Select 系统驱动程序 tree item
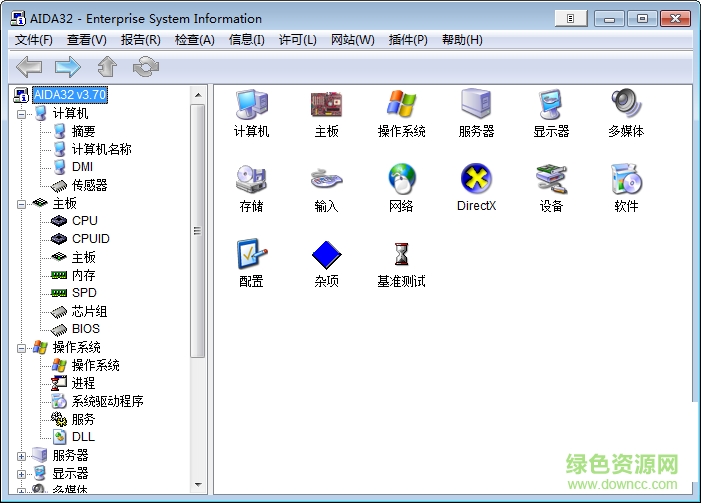The image size is (701, 503). [107, 401]
